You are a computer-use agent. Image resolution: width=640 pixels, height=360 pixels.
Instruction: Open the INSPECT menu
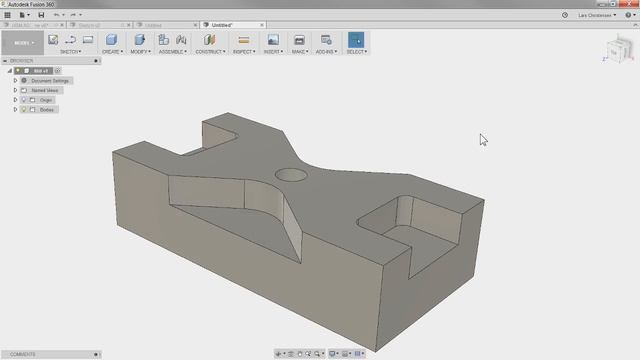click(244, 52)
